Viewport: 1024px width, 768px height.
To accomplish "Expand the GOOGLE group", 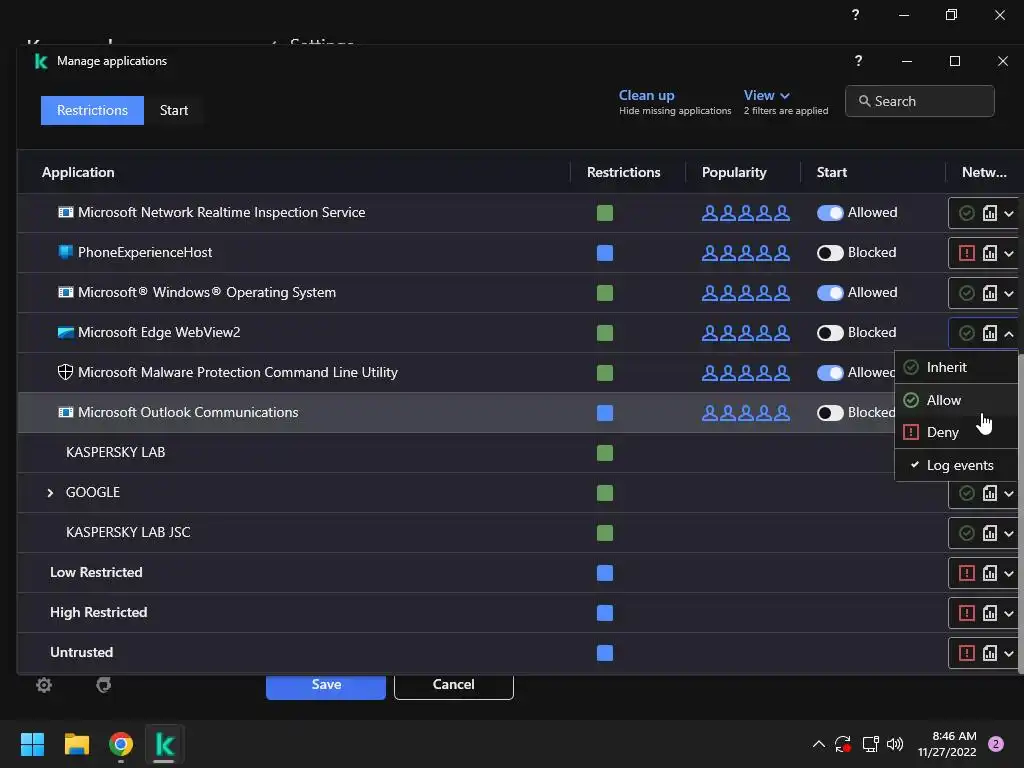I will click(x=50, y=492).
